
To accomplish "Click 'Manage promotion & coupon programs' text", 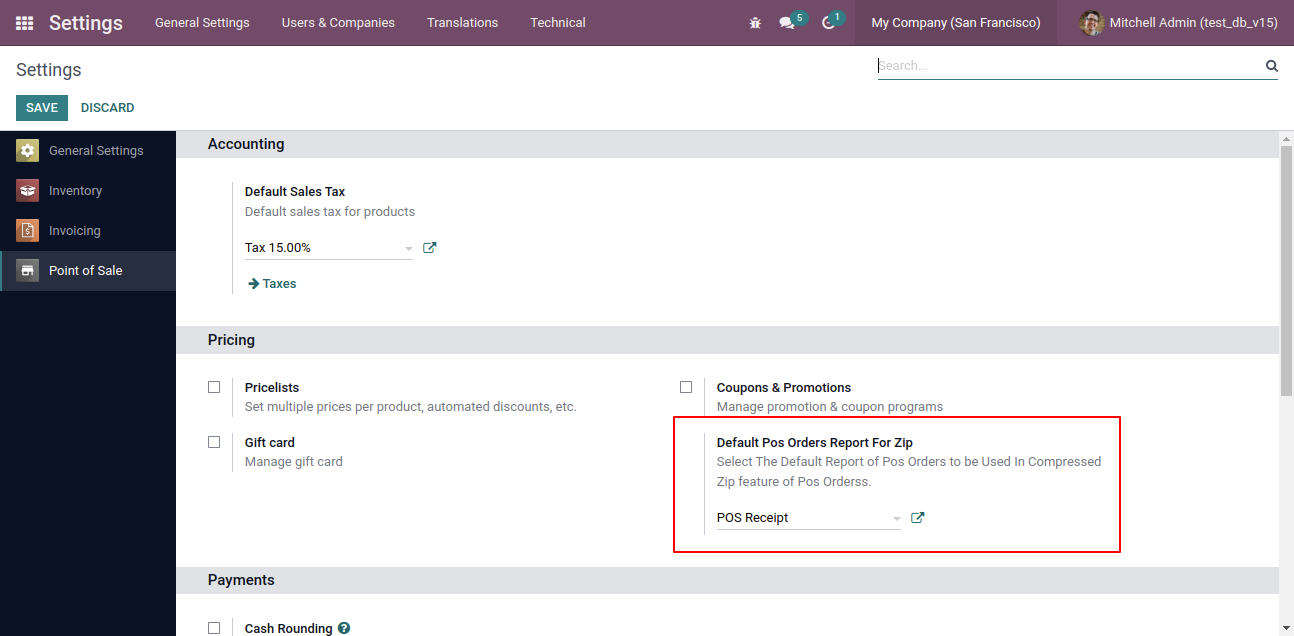I will (x=830, y=407).
